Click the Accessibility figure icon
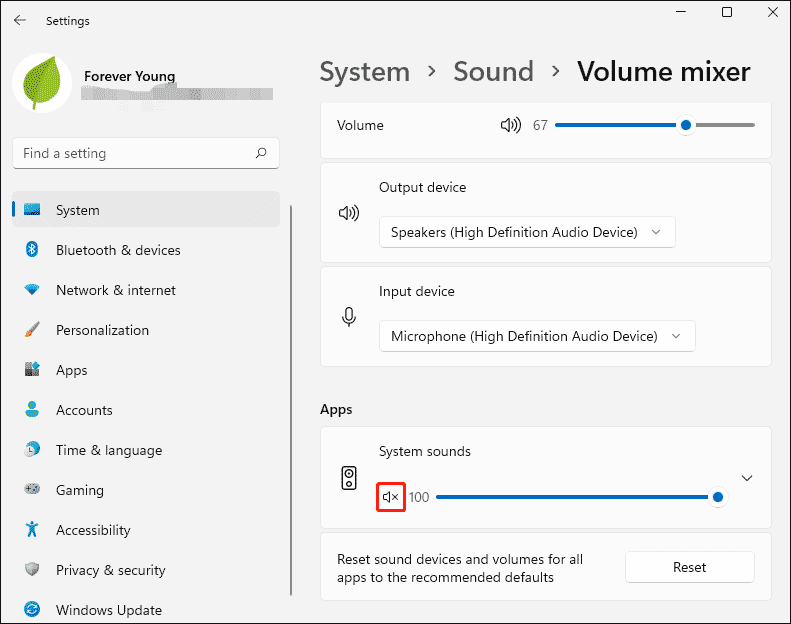 tap(32, 529)
